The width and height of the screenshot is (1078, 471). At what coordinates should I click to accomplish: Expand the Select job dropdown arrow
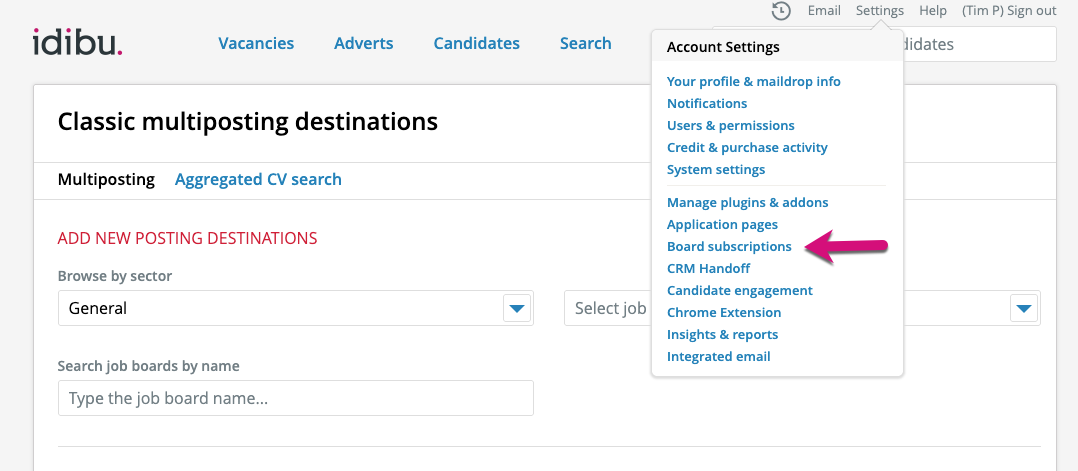point(1024,308)
